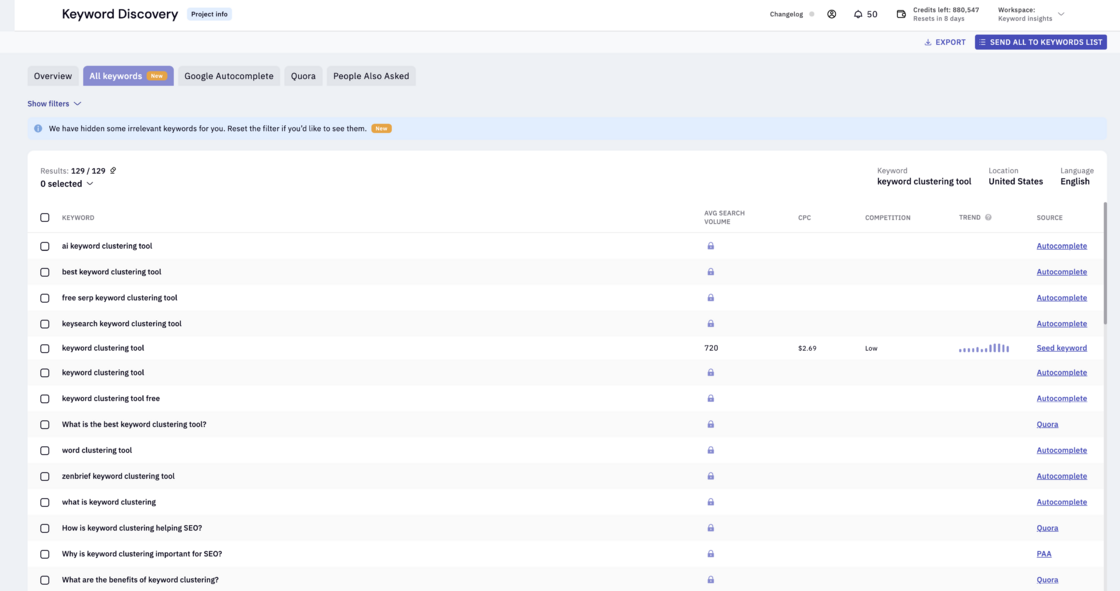Screen dimensions: 1120x591
Task: Click lock icon for free serp keyword clustering tool
Action: (711, 297)
